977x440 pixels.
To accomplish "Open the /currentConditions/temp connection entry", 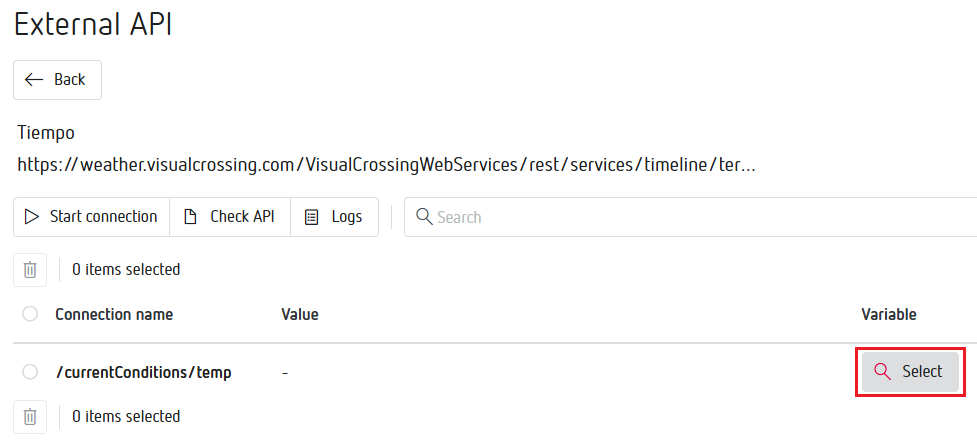I will pyautogui.click(x=144, y=372).
